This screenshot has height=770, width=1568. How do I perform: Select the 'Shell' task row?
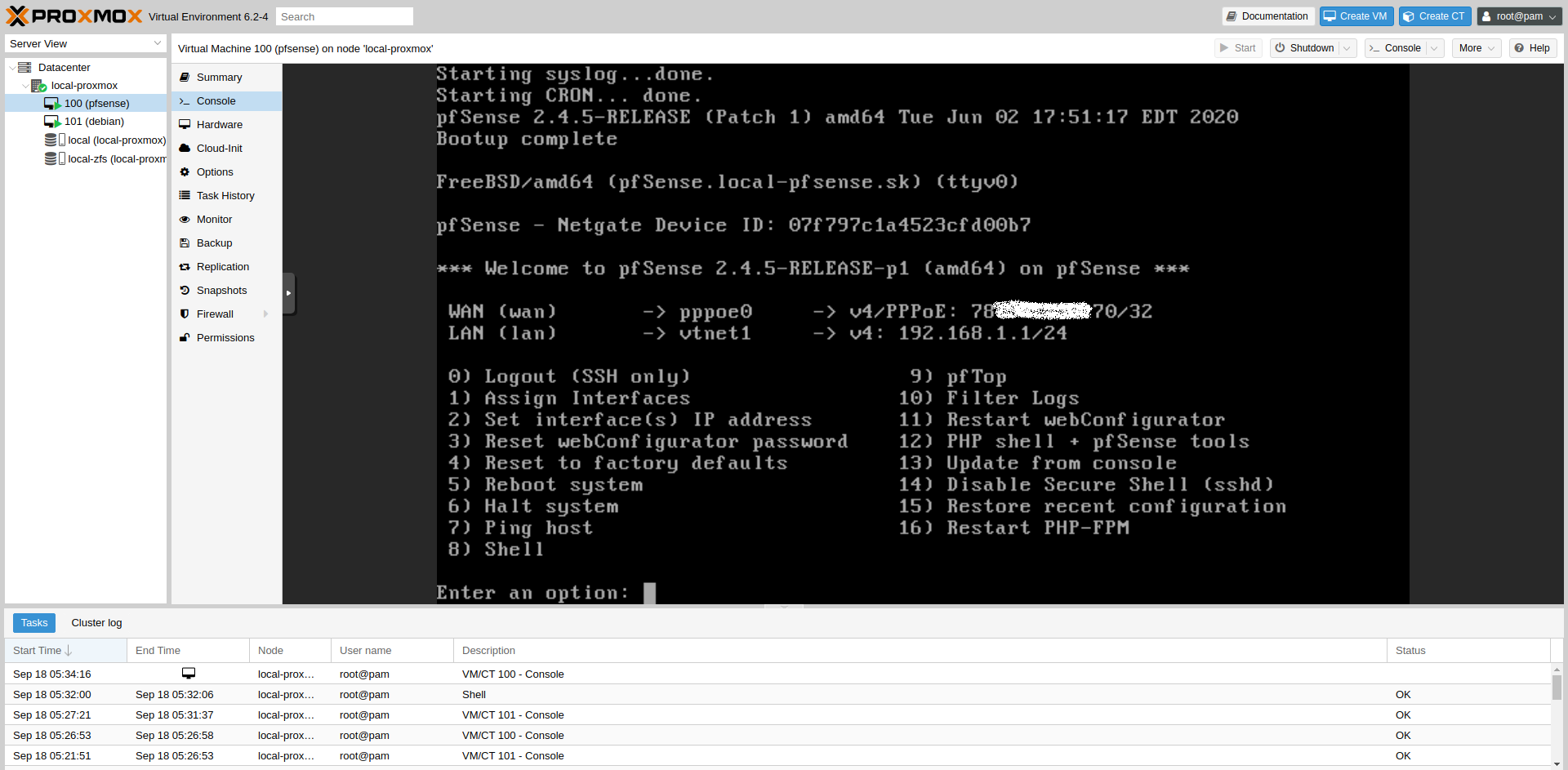coord(777,695)
